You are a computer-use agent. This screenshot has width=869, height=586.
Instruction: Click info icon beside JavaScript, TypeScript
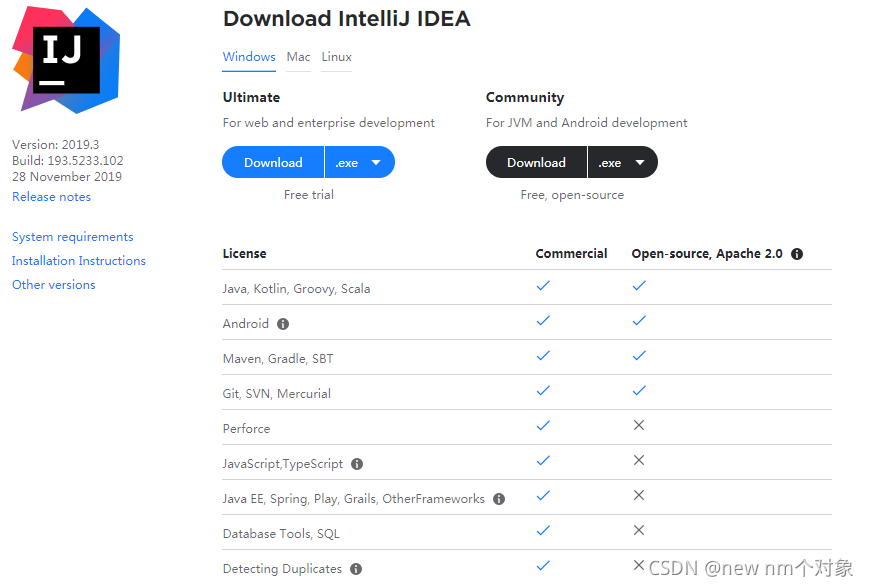(x=357, y=464)
